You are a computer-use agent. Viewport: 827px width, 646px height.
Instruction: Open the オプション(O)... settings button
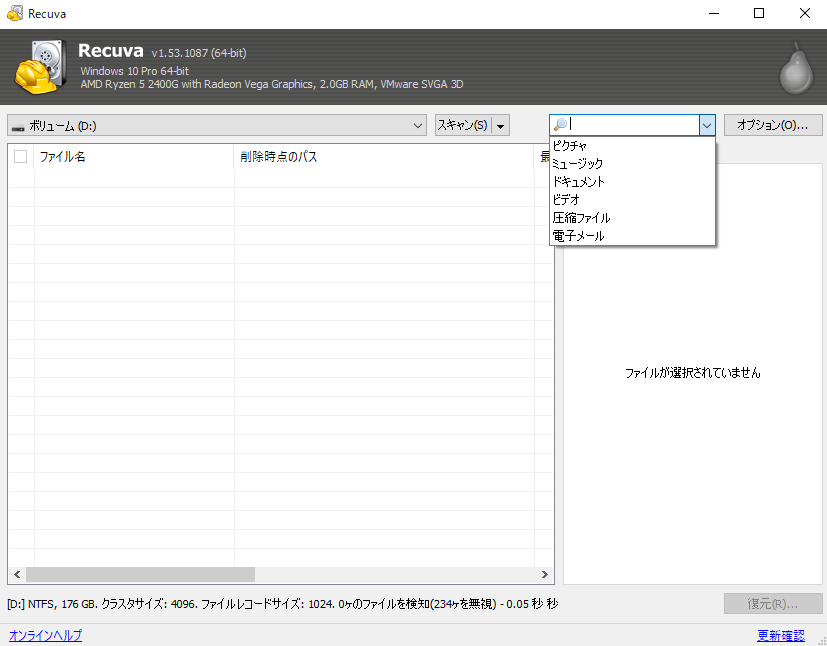pyautogui.click(x=773, y=125)
